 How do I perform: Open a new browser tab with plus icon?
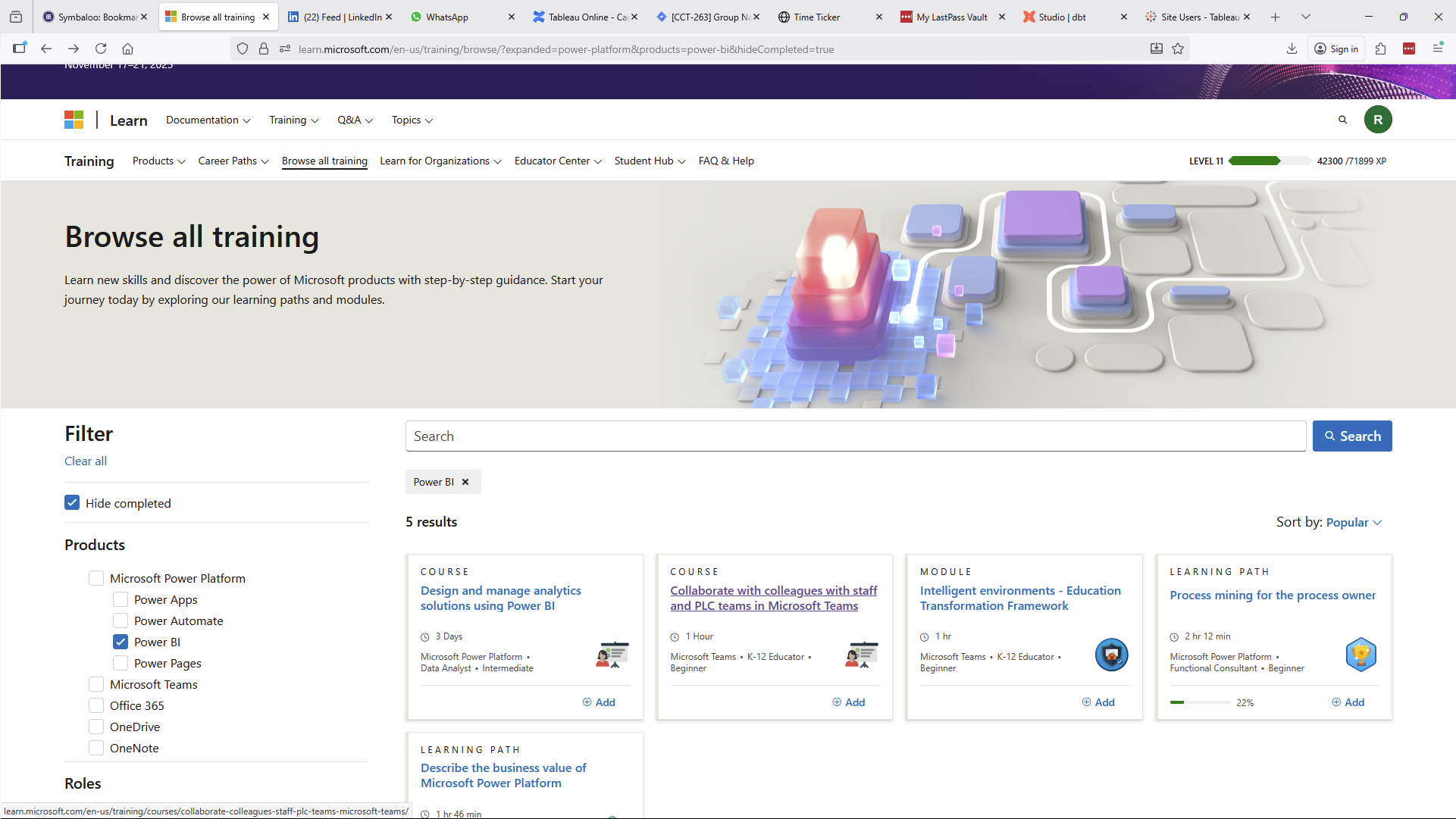[x=1276, y=17]
